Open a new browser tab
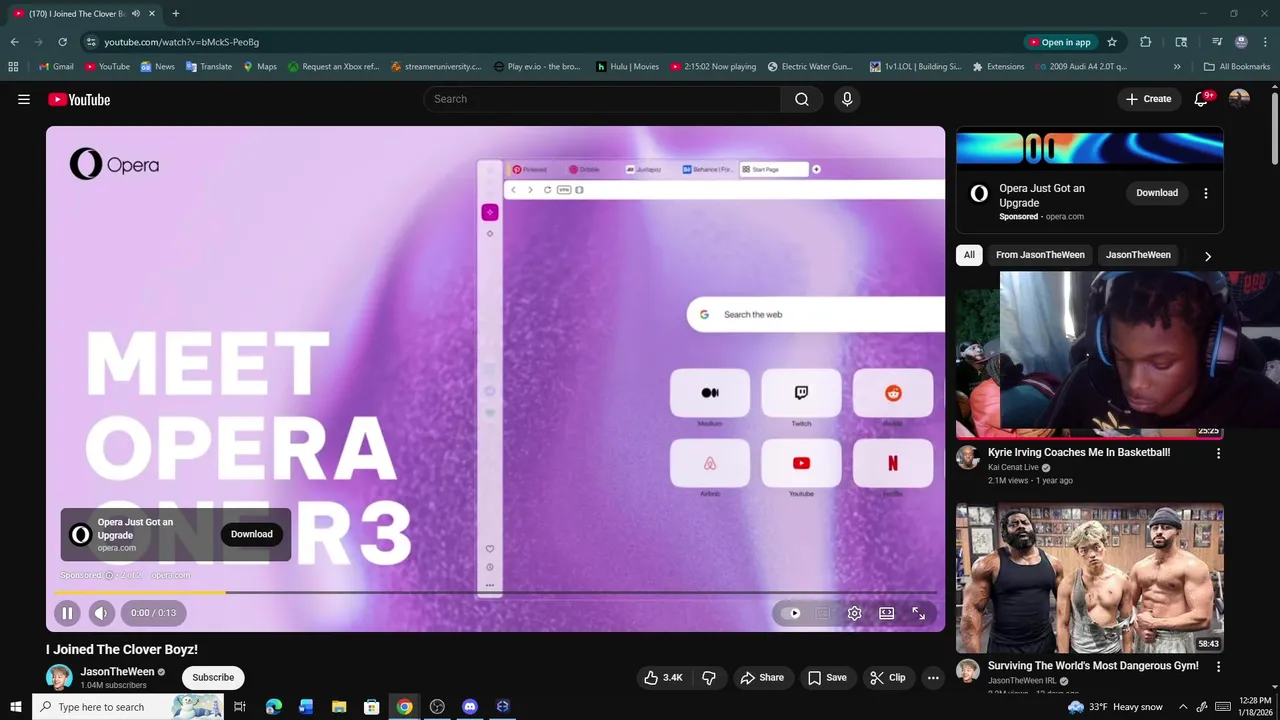The image size is (1280, 720). pyautogui.click(x=175, y=14)
